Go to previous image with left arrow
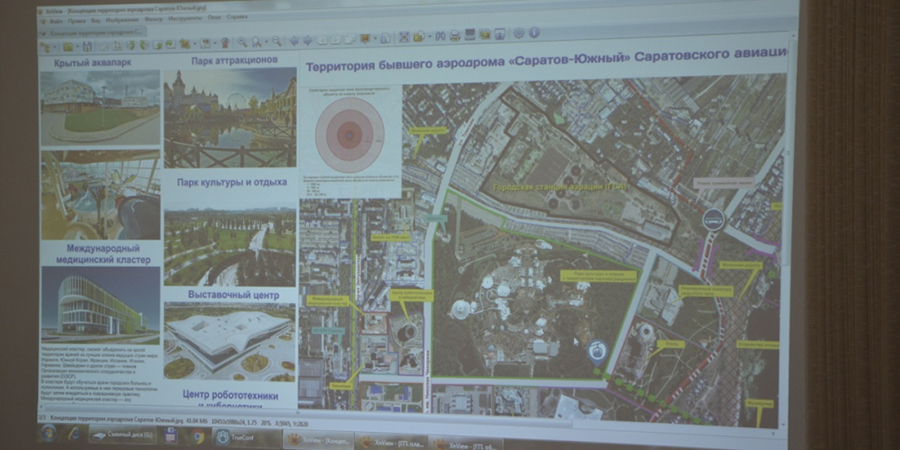Image resolution: width=900 pixels, height=450 pixels. (x=294, y=41)
